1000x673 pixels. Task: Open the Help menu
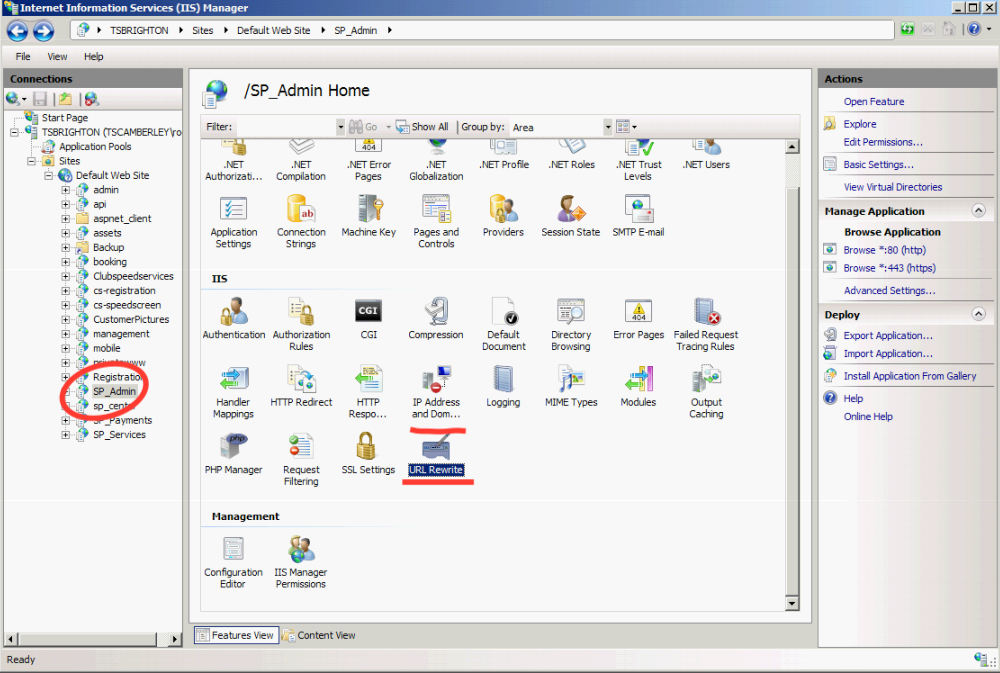click(x=94, y=57)
